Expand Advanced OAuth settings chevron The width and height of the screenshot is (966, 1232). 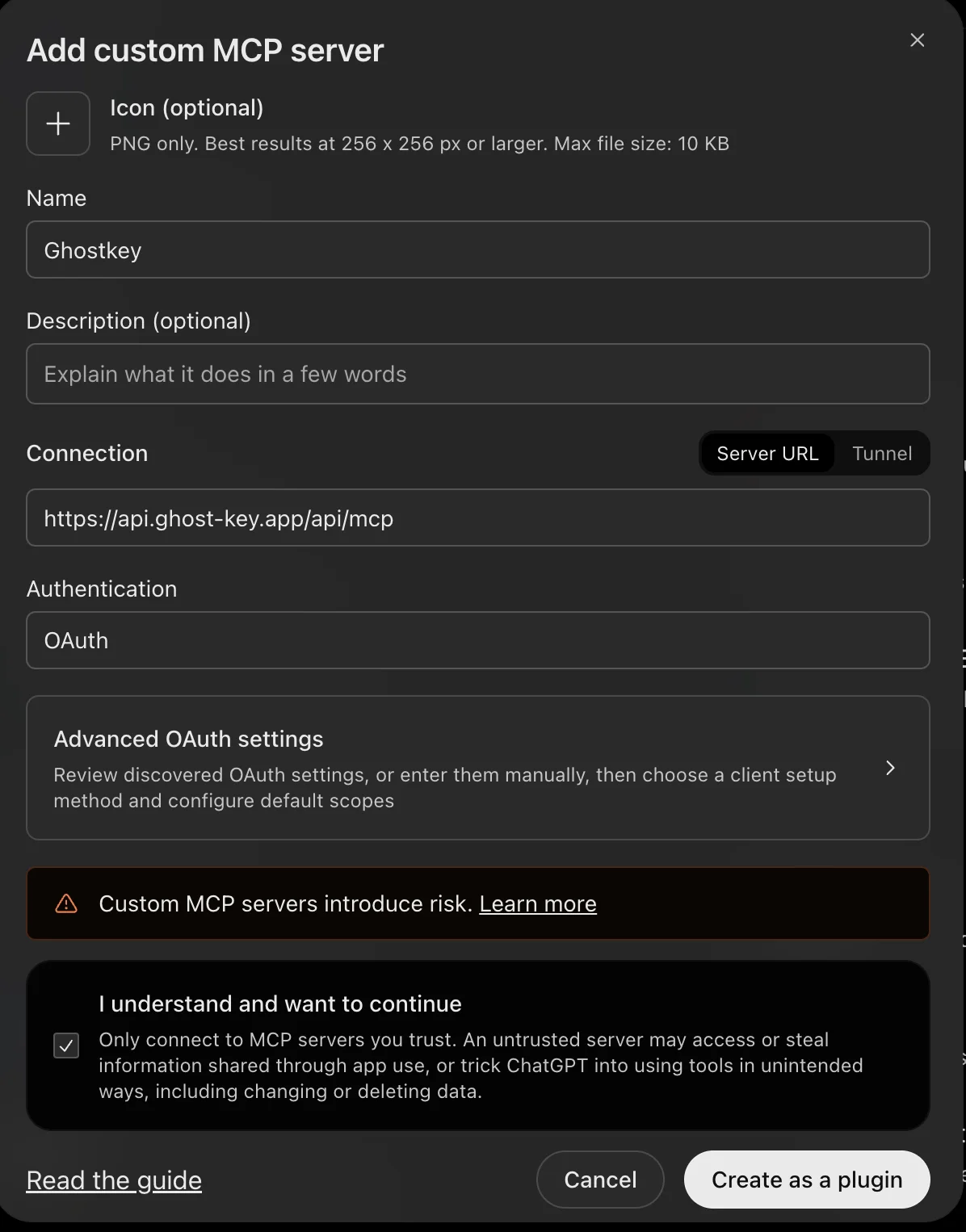tap(890, 768)
